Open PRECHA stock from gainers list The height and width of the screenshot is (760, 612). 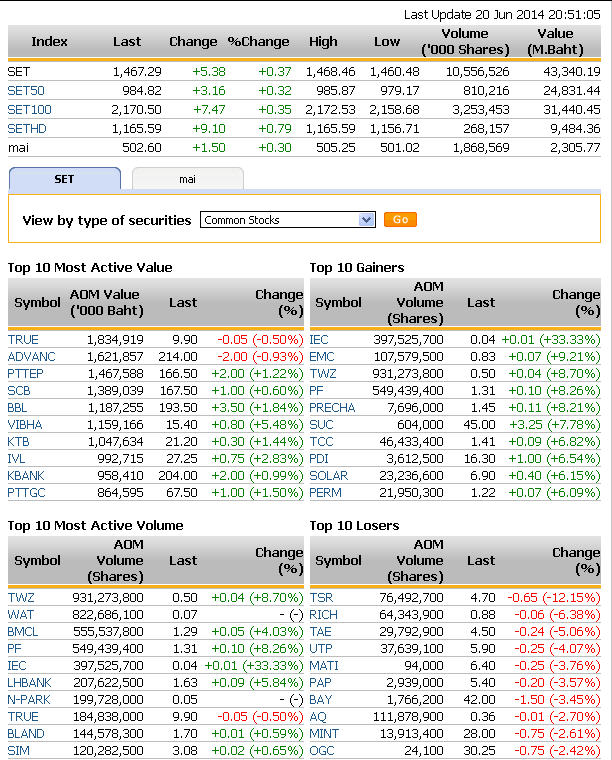(x=333, y=408)
